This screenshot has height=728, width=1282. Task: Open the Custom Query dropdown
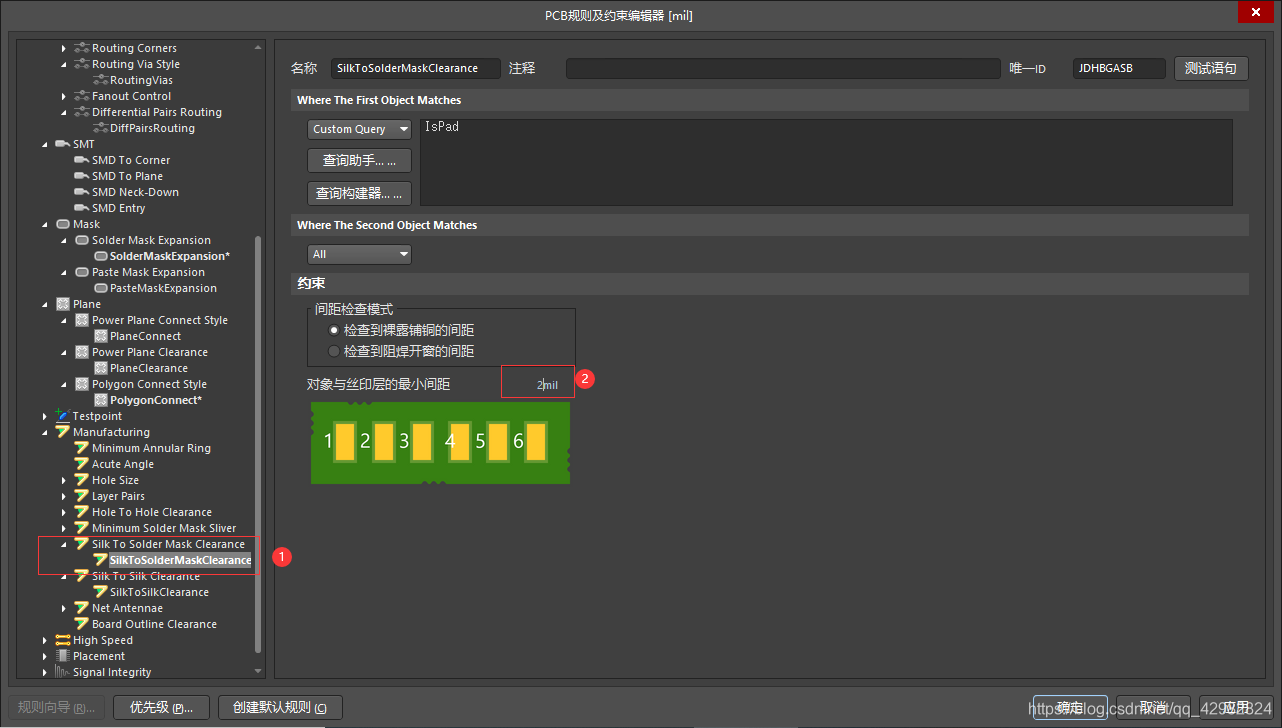[359, 129]
